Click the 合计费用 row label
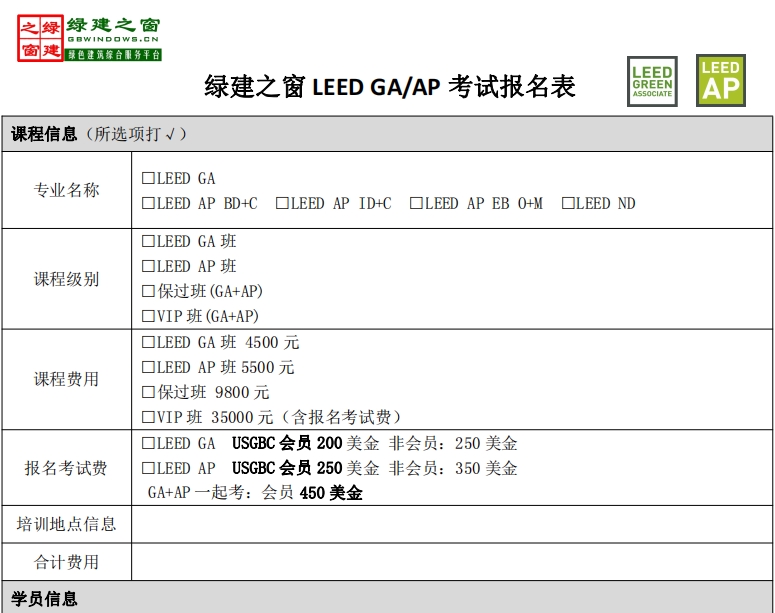775x613 pixels. (66, 562)
